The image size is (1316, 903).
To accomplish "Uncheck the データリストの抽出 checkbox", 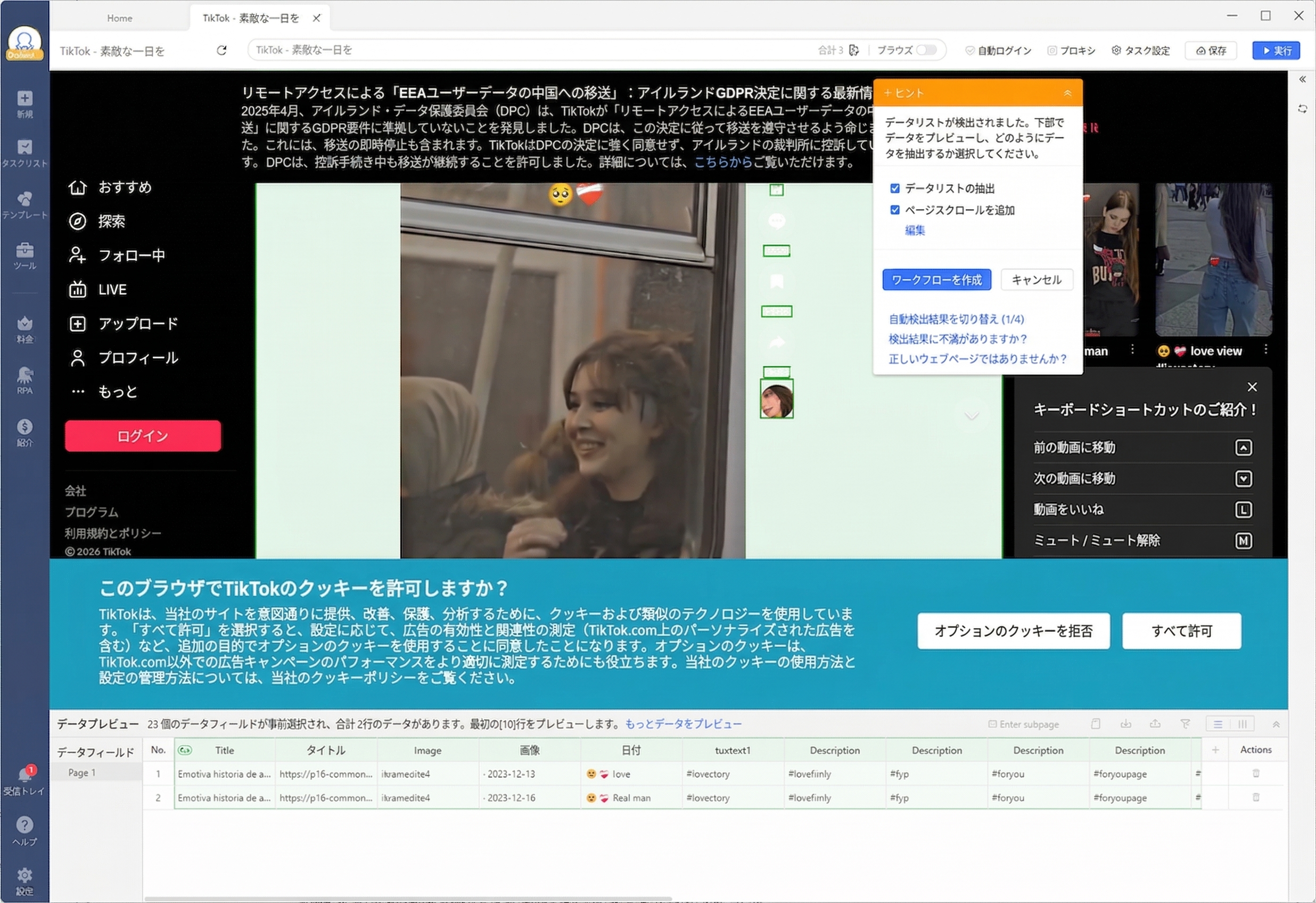I will tap(895, 188).
